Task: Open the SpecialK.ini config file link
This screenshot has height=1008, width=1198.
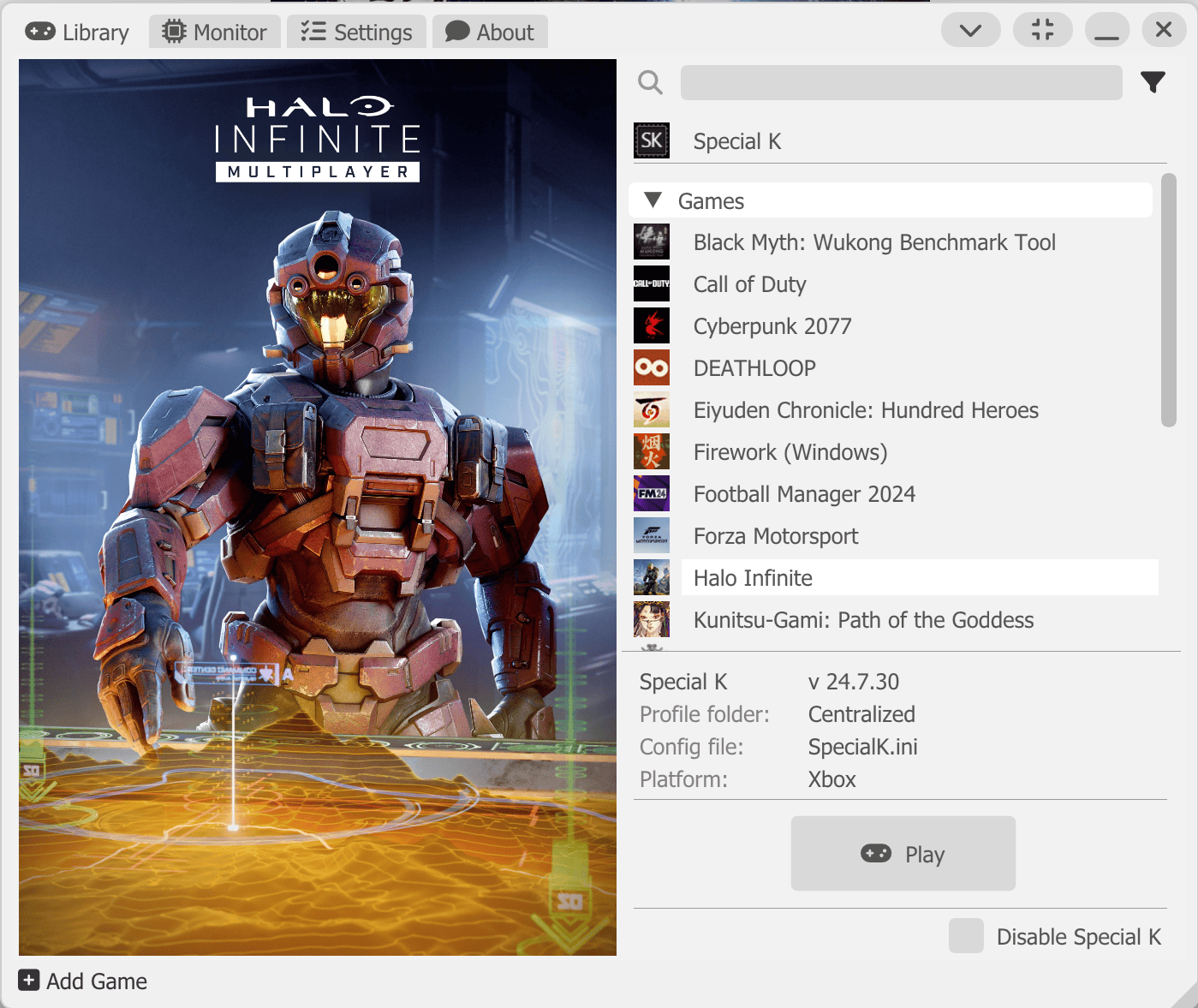Action: (863, 747)
